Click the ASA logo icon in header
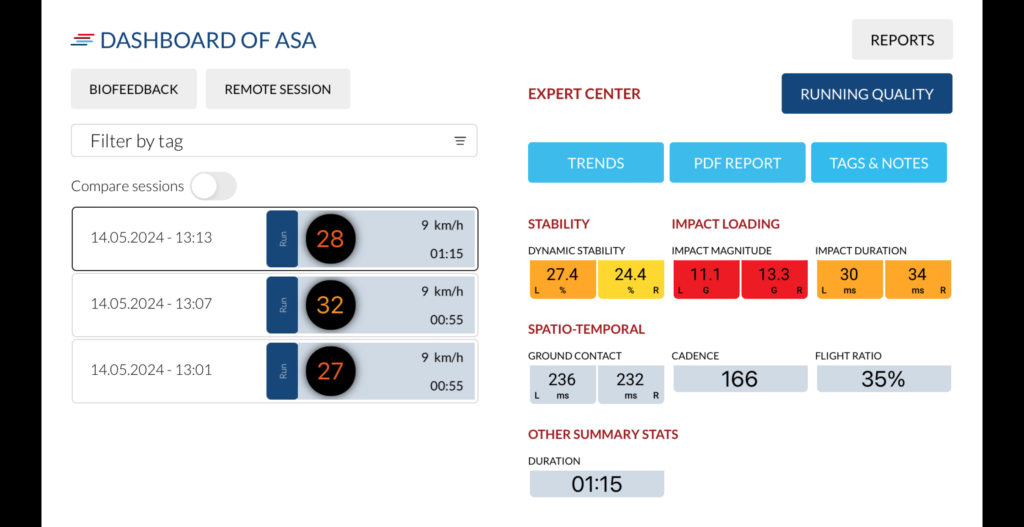This screenshot has width=1024, height=527. 82,40
